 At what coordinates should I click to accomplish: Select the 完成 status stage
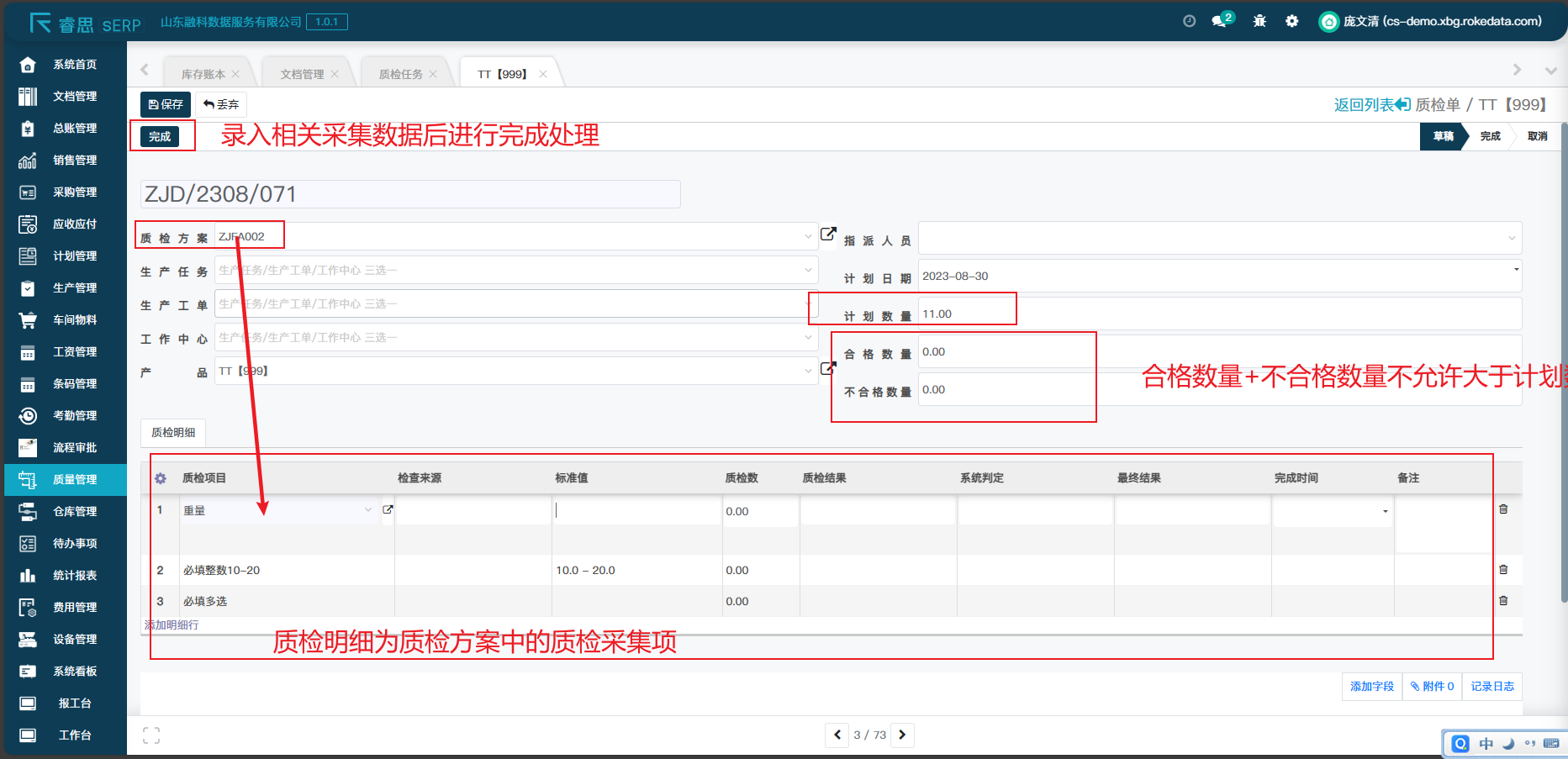(x=1490, y=136)
